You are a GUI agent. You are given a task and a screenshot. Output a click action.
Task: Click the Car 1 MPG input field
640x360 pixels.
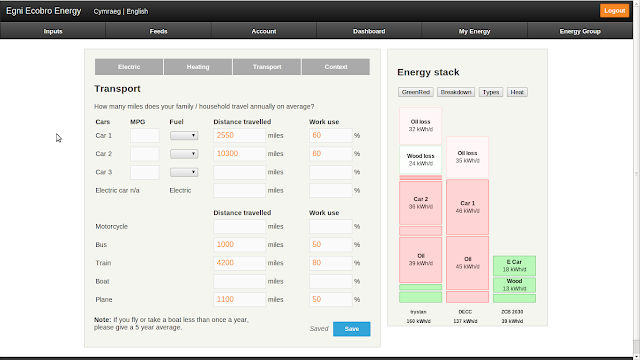click(x=144, y=136)
